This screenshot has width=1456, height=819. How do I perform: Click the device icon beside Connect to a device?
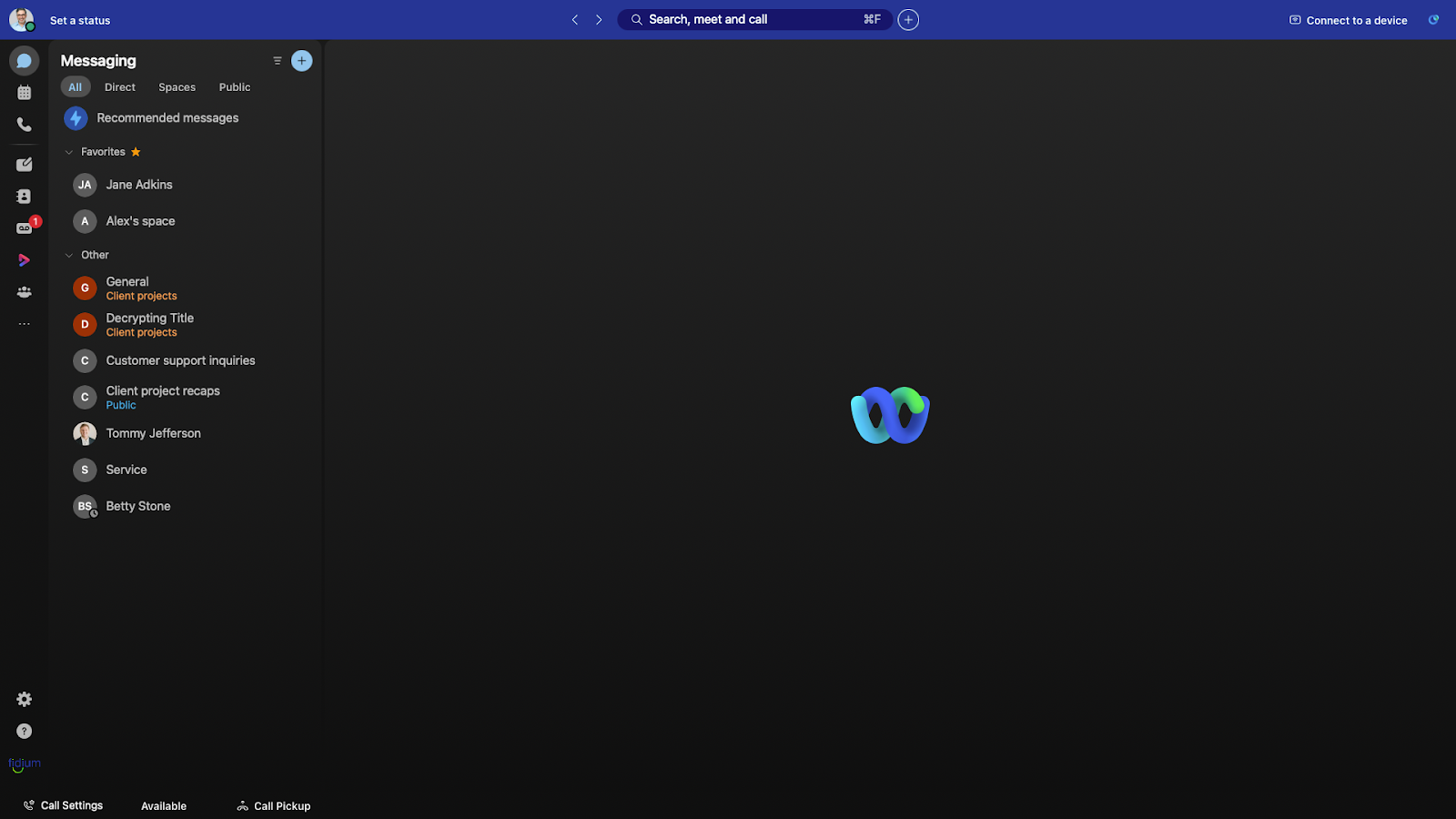[1295, 20]
